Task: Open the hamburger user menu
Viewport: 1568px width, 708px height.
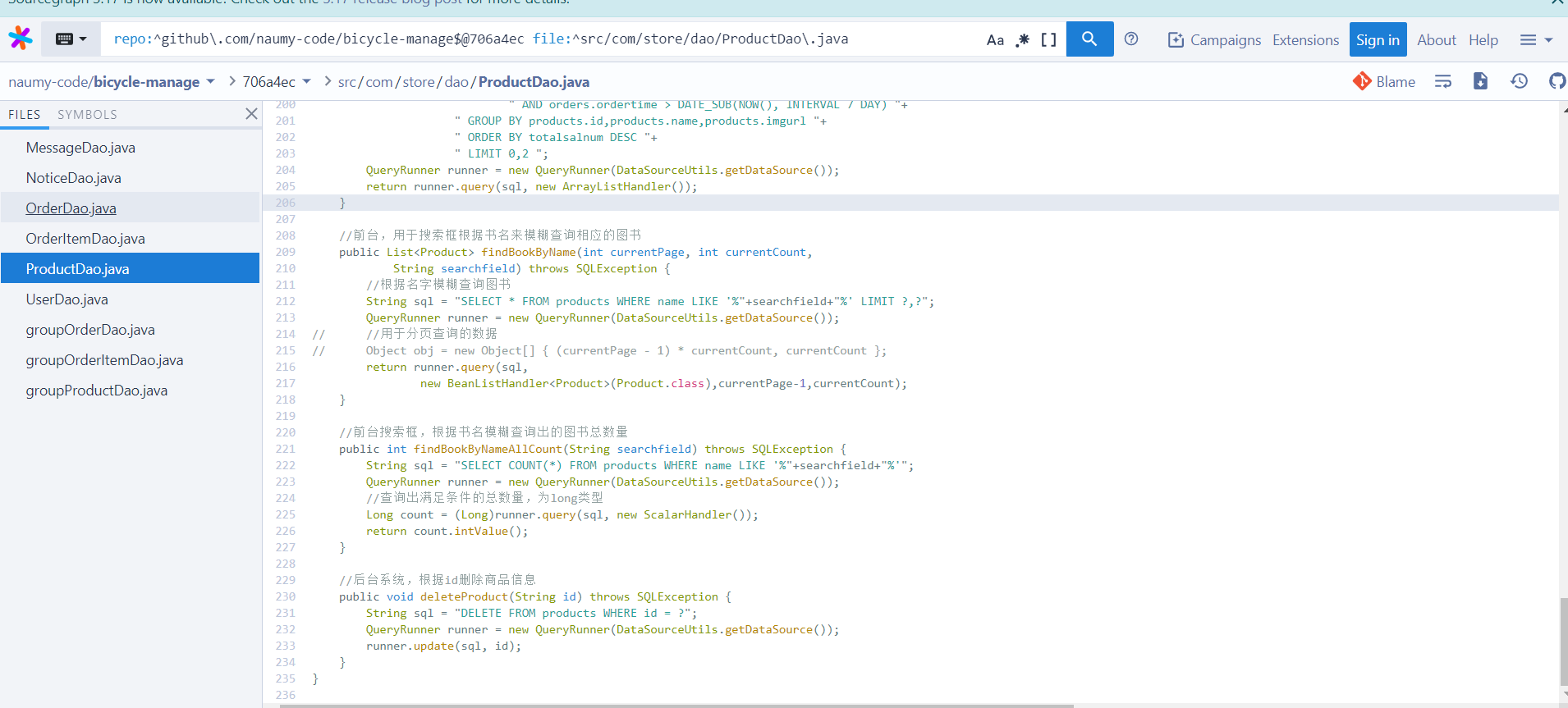Action: pos(1536,39)
